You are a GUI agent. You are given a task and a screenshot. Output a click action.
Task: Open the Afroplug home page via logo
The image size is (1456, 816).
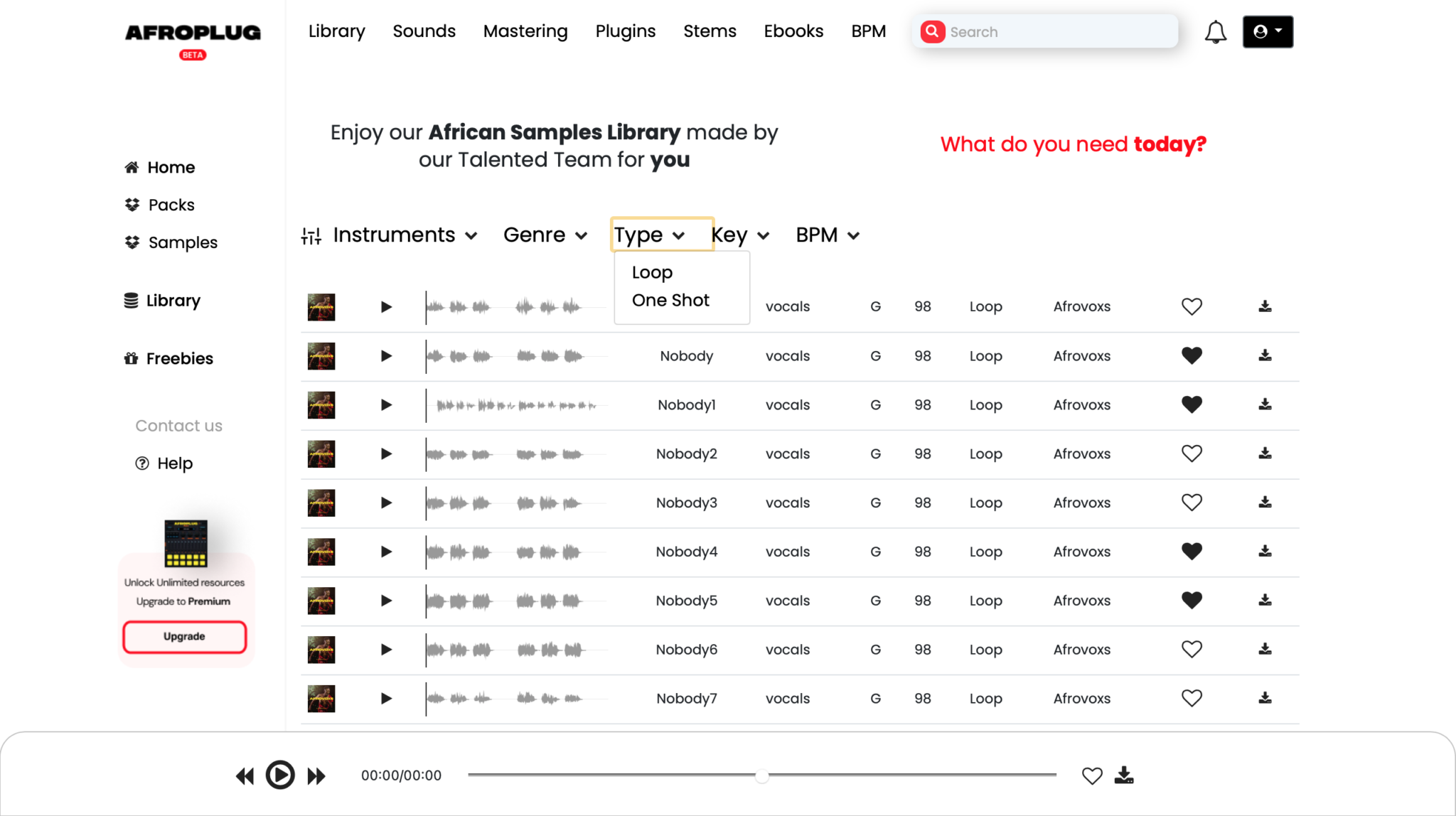coord(192,32)
